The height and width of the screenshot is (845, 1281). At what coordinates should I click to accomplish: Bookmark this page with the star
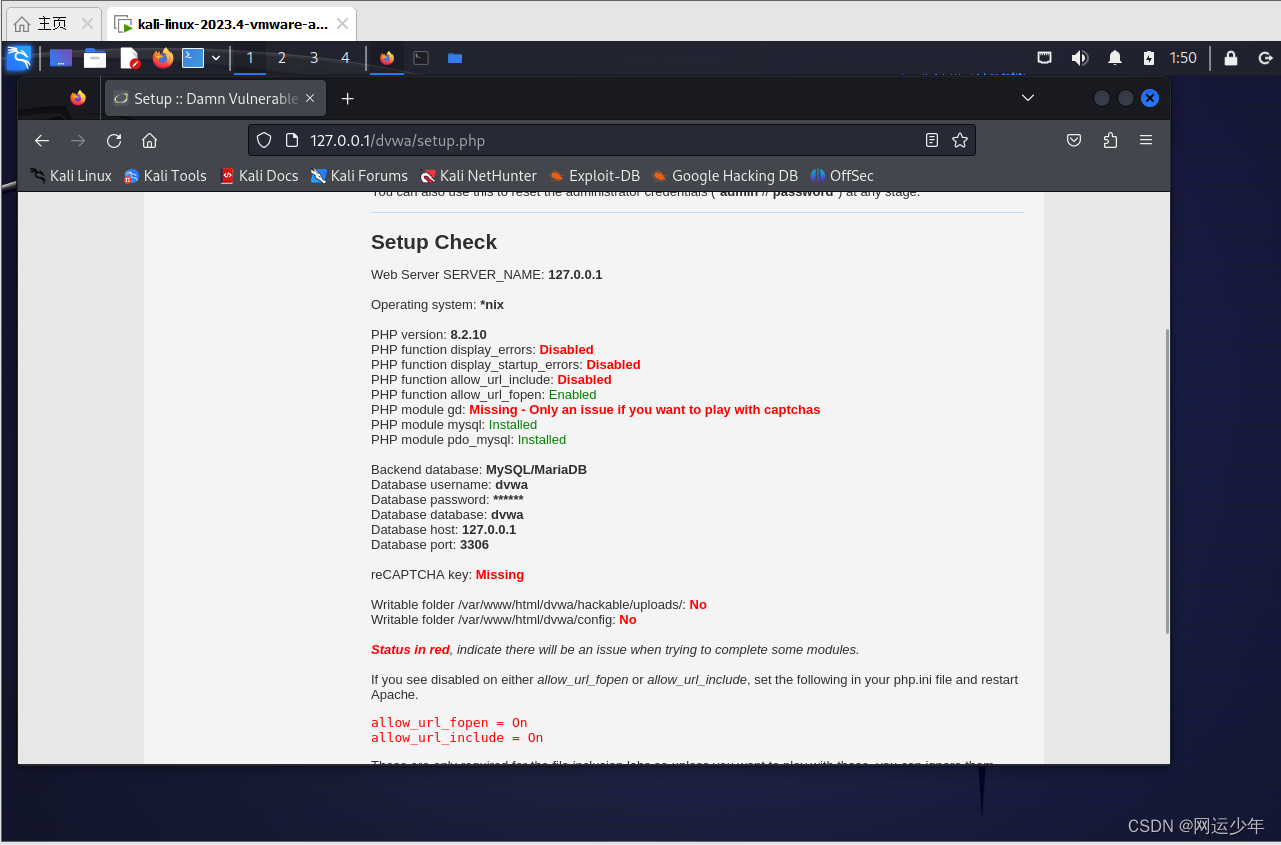pyautogui.click(x=960, y=140)
